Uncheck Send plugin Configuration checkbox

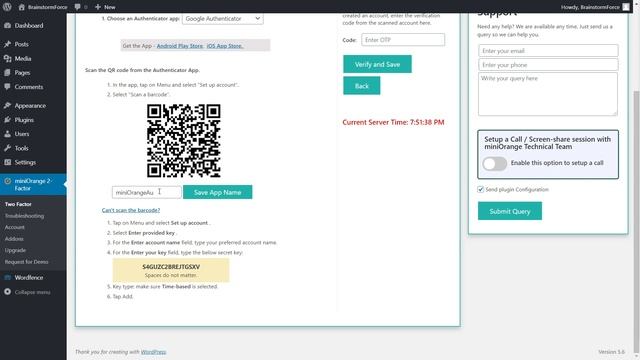[x=480, y=189]
